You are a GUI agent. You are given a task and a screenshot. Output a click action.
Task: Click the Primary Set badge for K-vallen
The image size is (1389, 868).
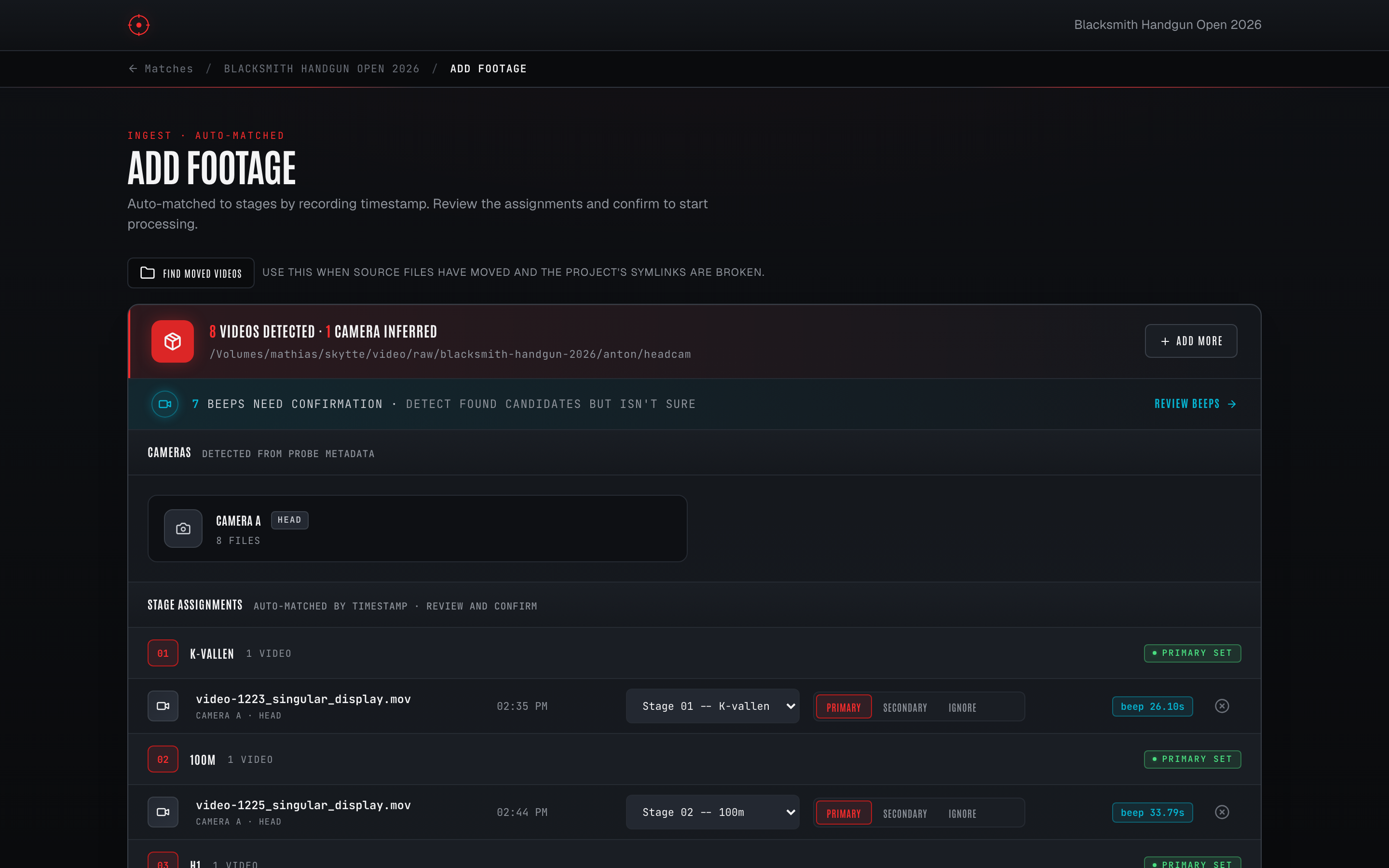[1192, 653]
